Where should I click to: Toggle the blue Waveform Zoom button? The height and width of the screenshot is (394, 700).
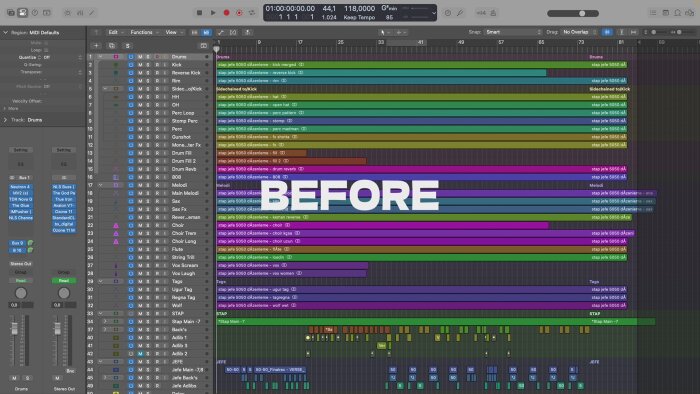coord(607,32)
